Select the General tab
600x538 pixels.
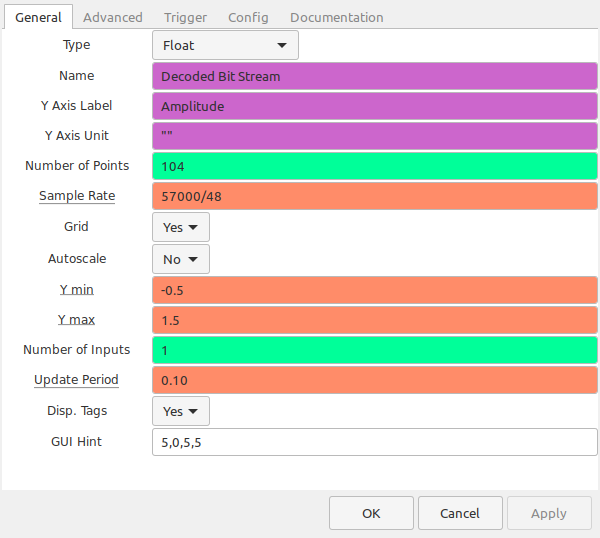[38, 17]
